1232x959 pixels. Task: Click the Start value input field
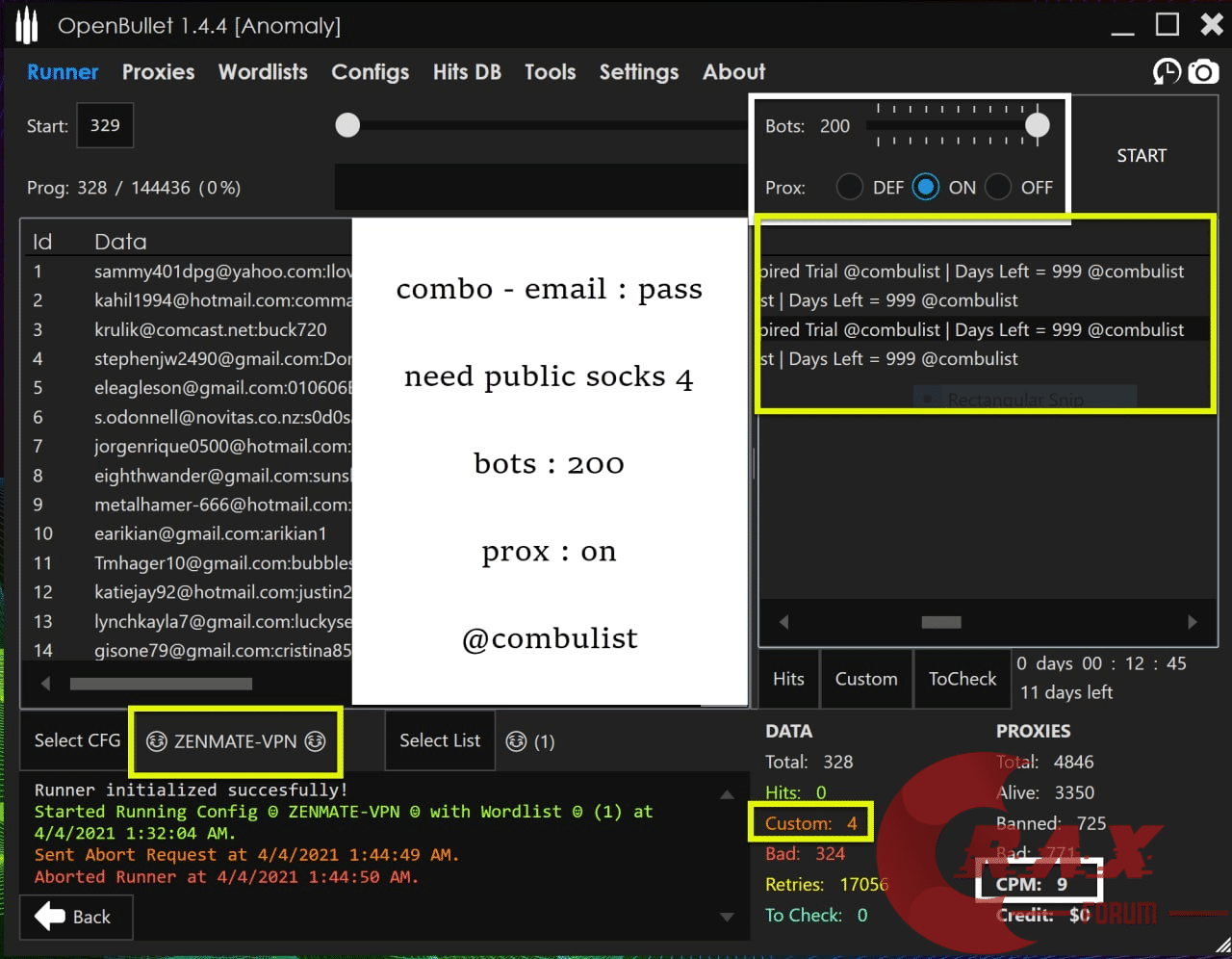(105, 125)
